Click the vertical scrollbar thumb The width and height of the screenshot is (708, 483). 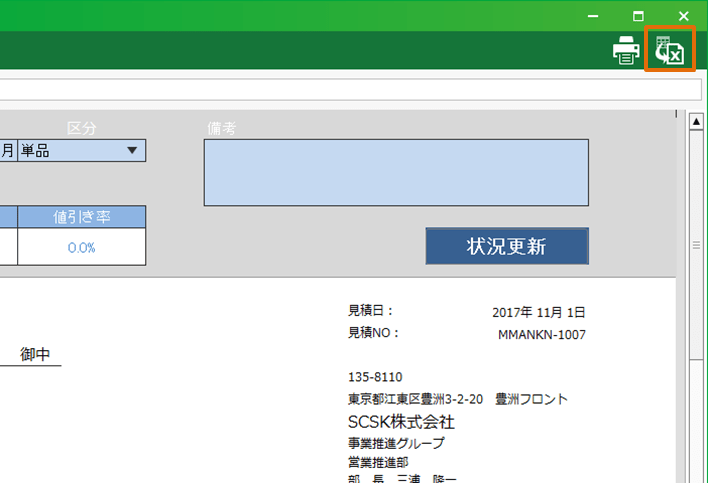pos(696,300)
